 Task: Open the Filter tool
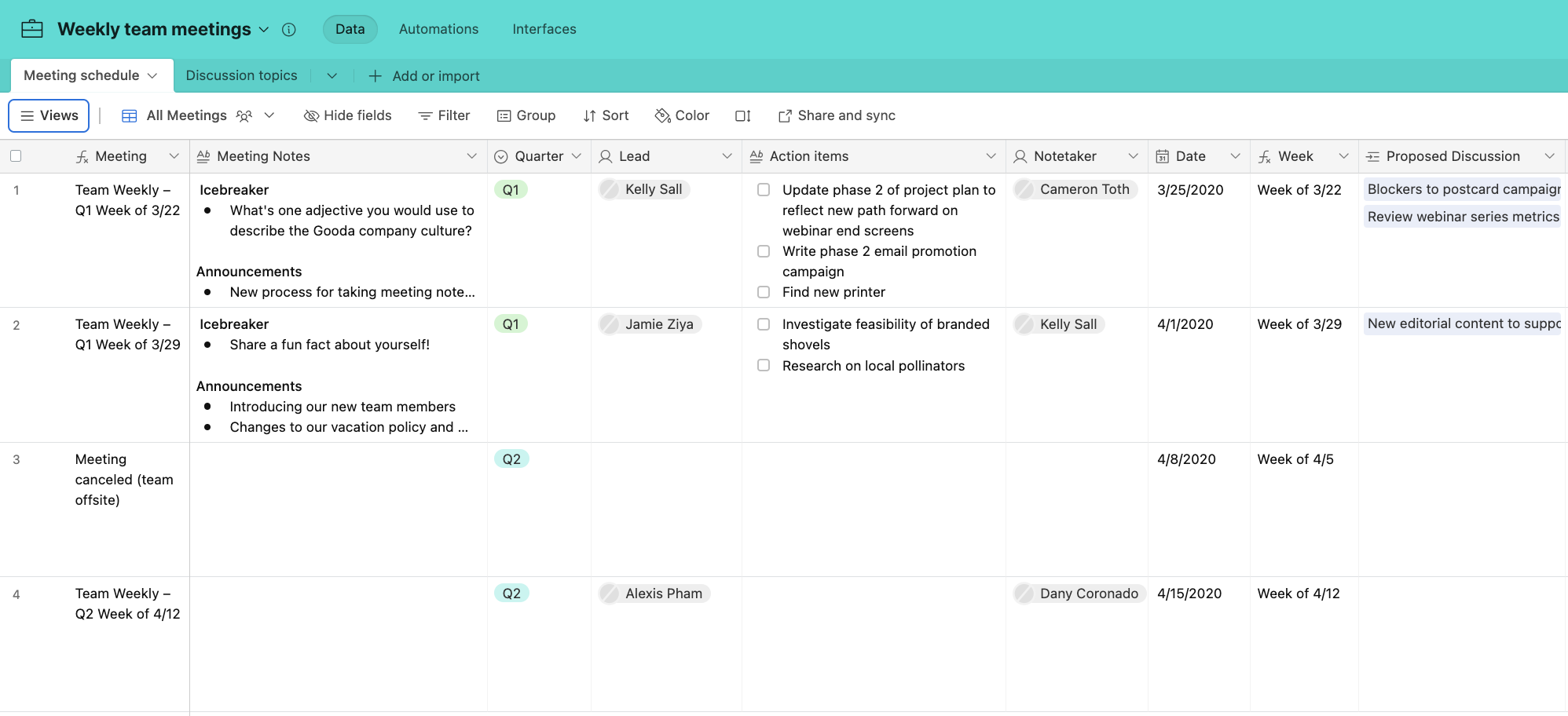click(x=444, y=116)
